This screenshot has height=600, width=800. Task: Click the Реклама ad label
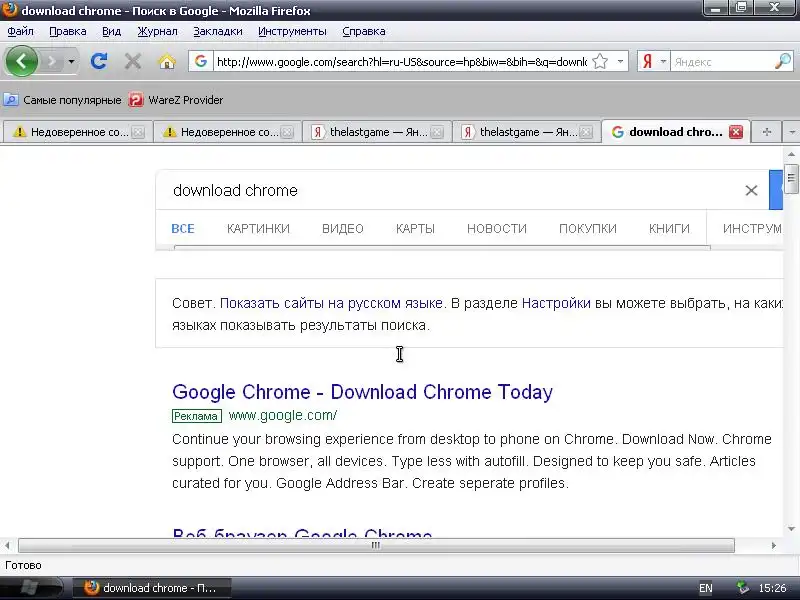[196, 416]
